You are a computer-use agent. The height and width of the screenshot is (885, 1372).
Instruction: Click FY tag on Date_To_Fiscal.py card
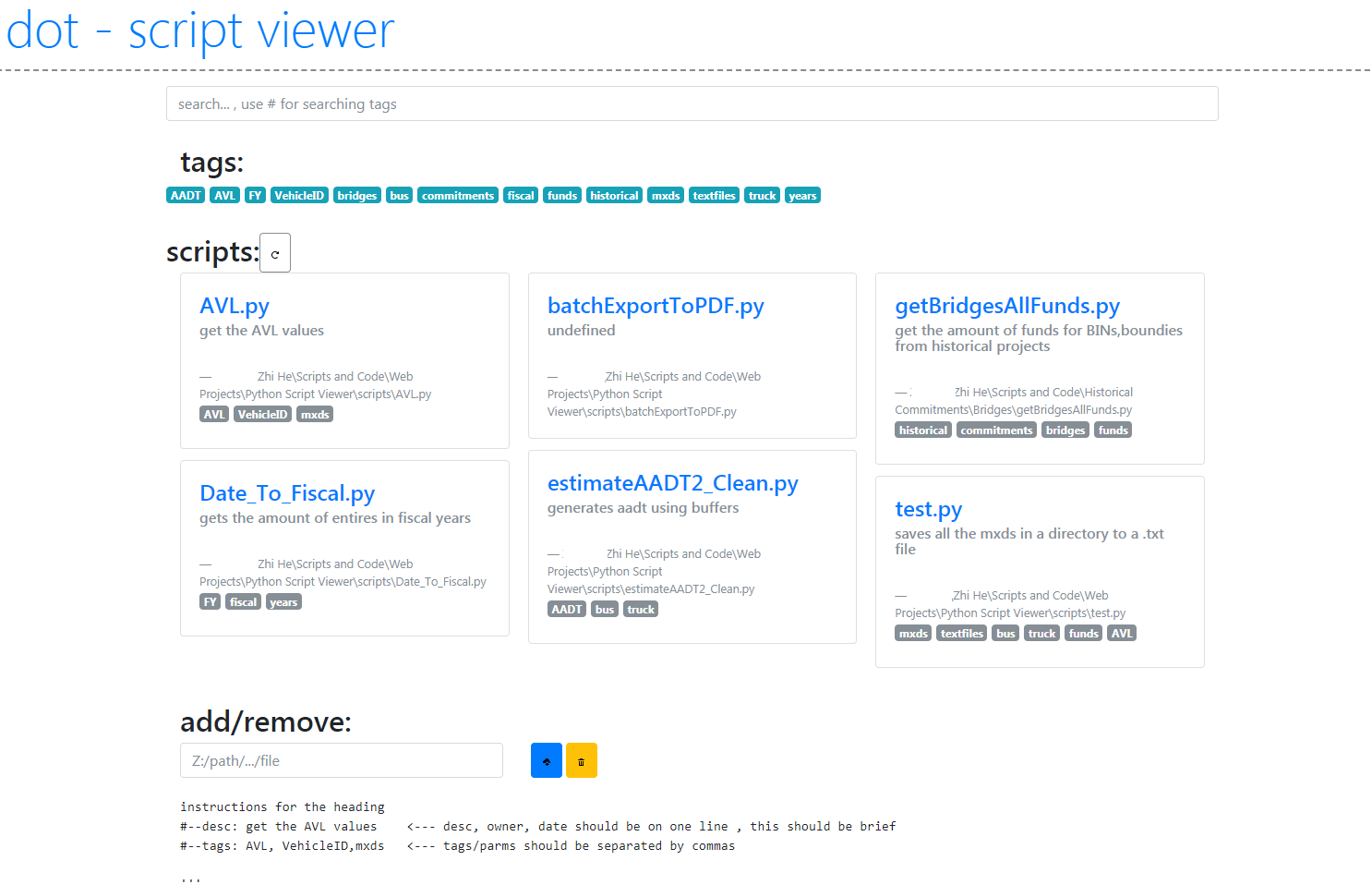click(211, 602)
